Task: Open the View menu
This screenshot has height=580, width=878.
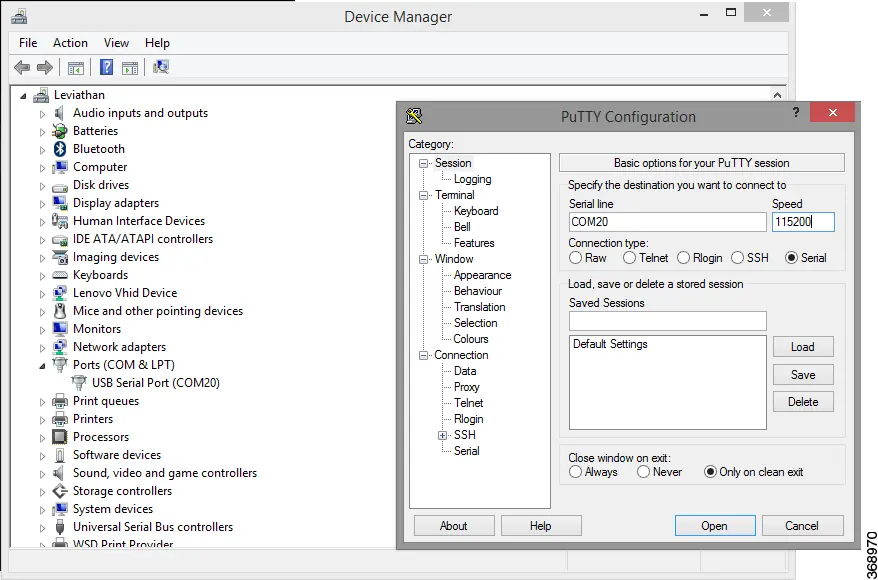Action: [x=116, y=43]
